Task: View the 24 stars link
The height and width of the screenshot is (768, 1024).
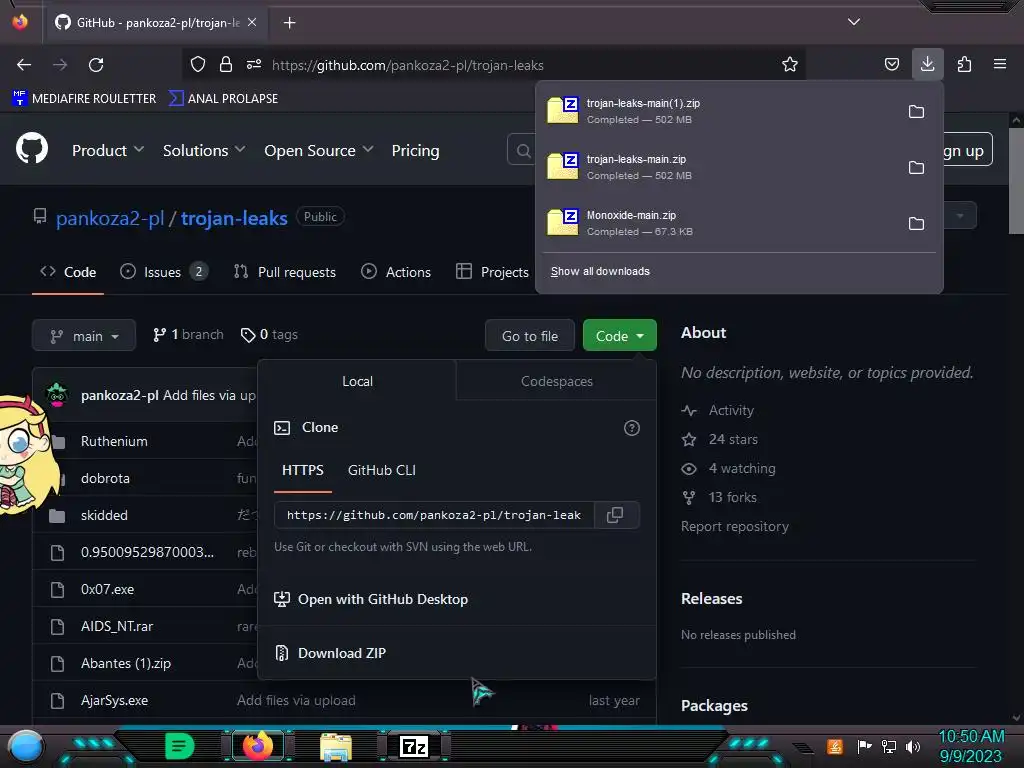Action: coord(720,440)
